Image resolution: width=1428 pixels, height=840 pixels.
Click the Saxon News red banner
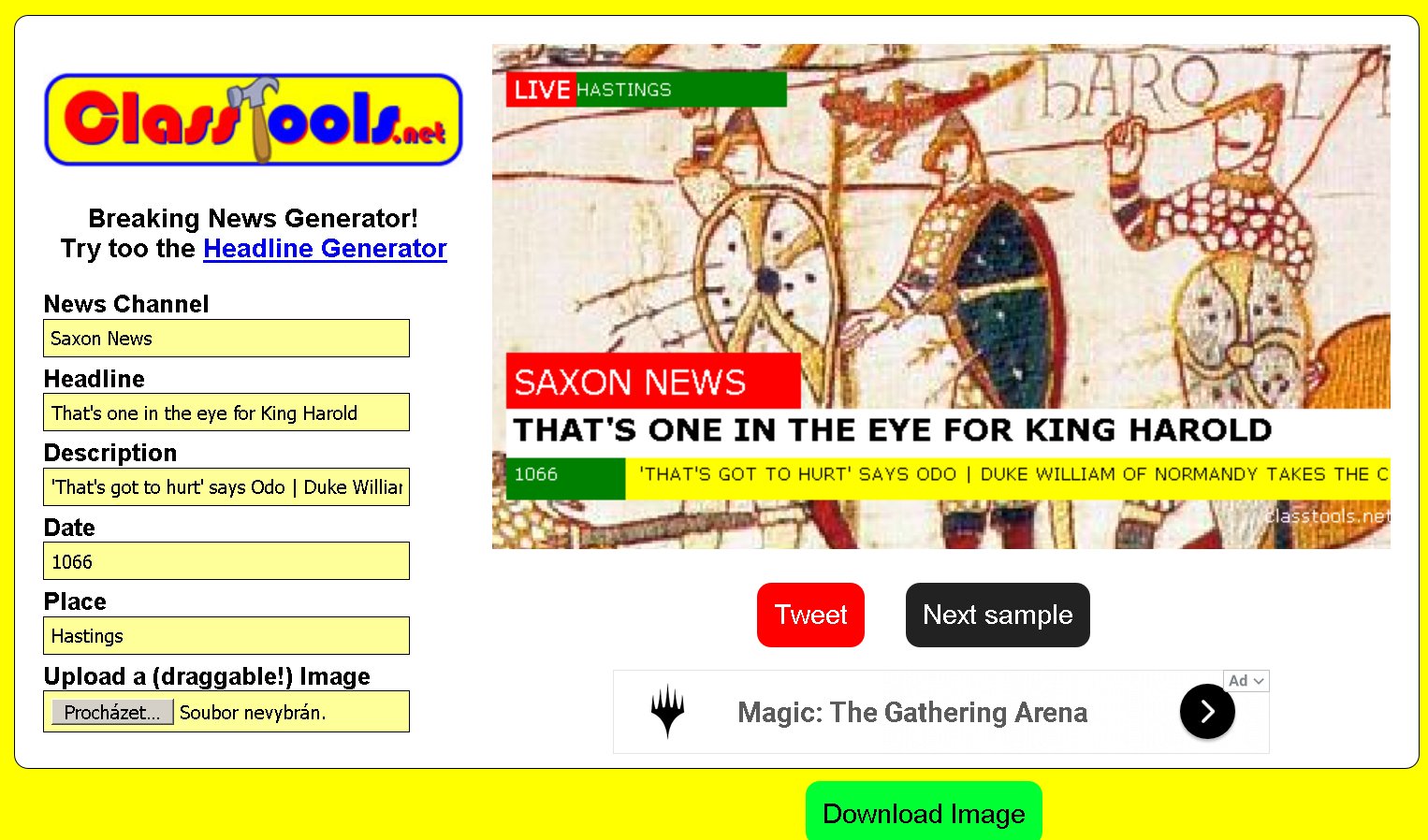pyautogui.click(x=653, y=382)
